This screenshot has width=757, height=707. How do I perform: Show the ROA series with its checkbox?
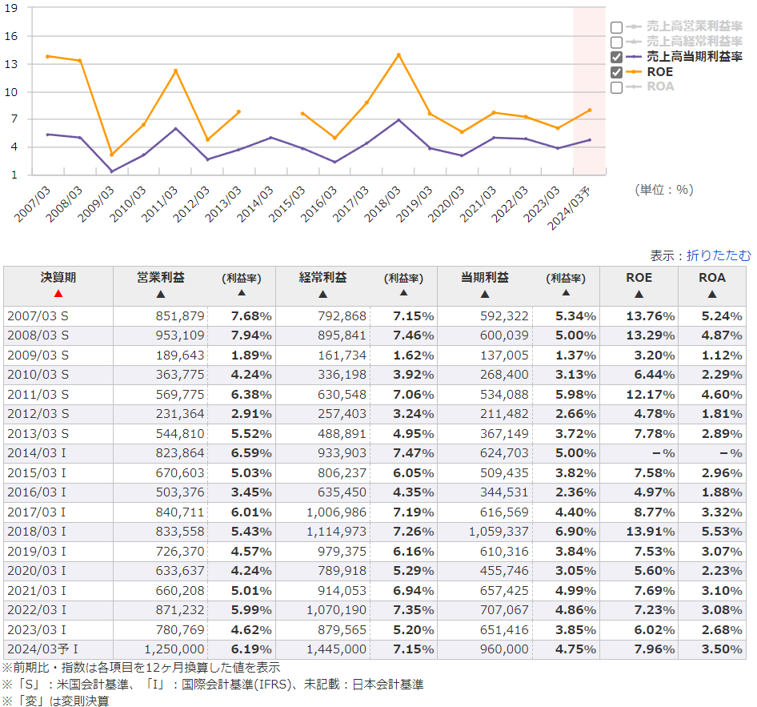[617, 87]
